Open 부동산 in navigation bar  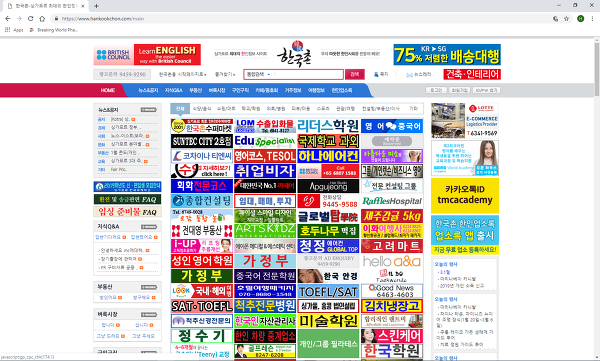tap(195, 90)
